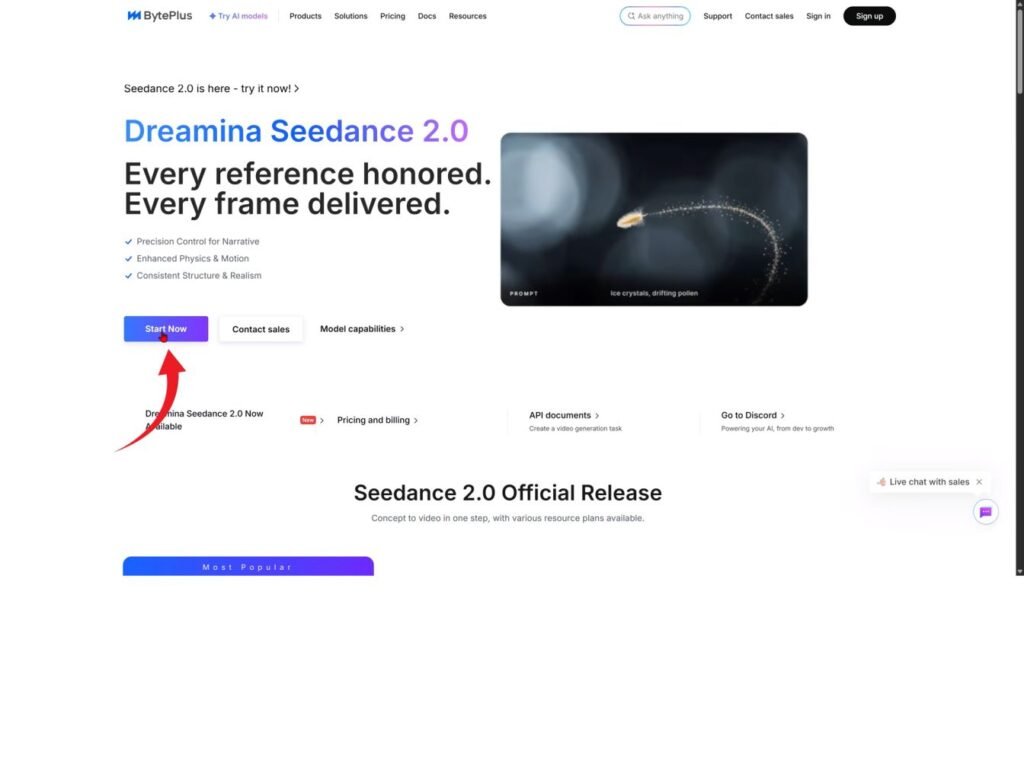Screen dimensions: 1024x758
Task: Open the Products menu
Action: coord(305,16)
